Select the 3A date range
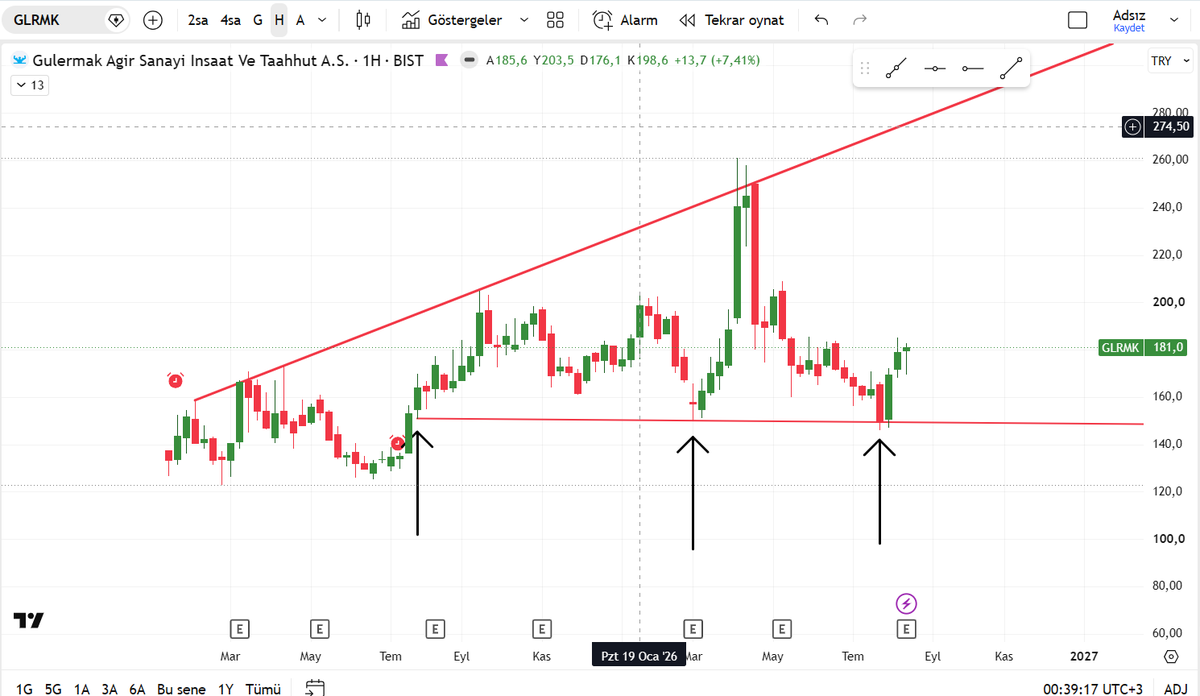Viewport: 1200px width, 696px height. click(x=109, y=689)
